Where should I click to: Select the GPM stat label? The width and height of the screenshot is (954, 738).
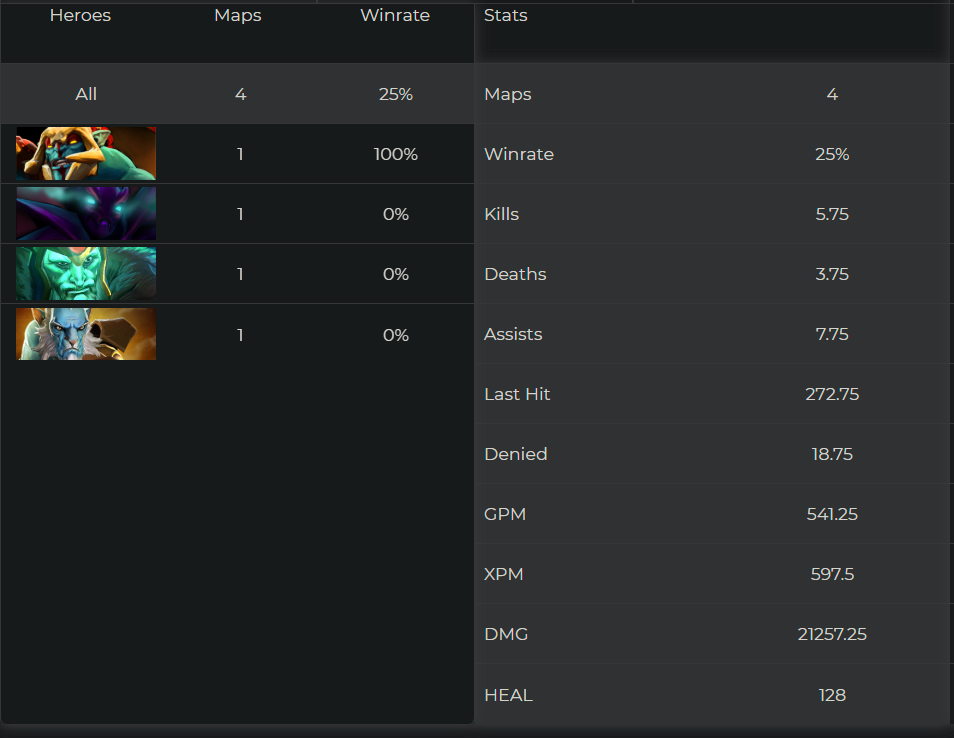505,514
